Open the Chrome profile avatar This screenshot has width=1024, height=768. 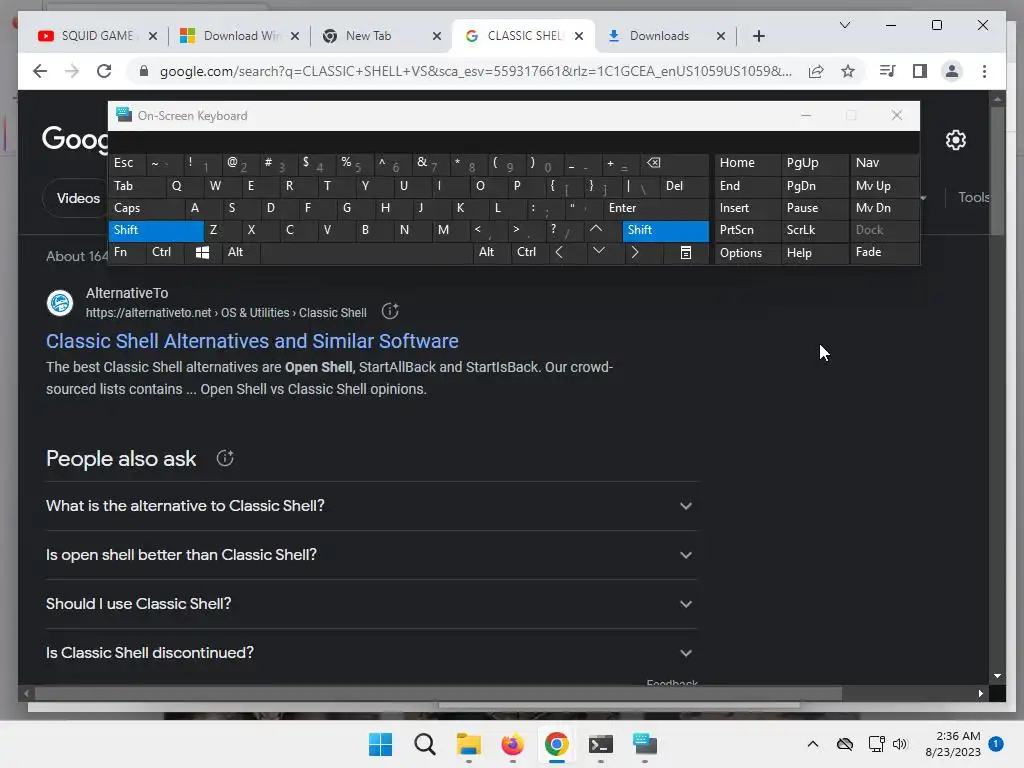click(x=952, y=71)
